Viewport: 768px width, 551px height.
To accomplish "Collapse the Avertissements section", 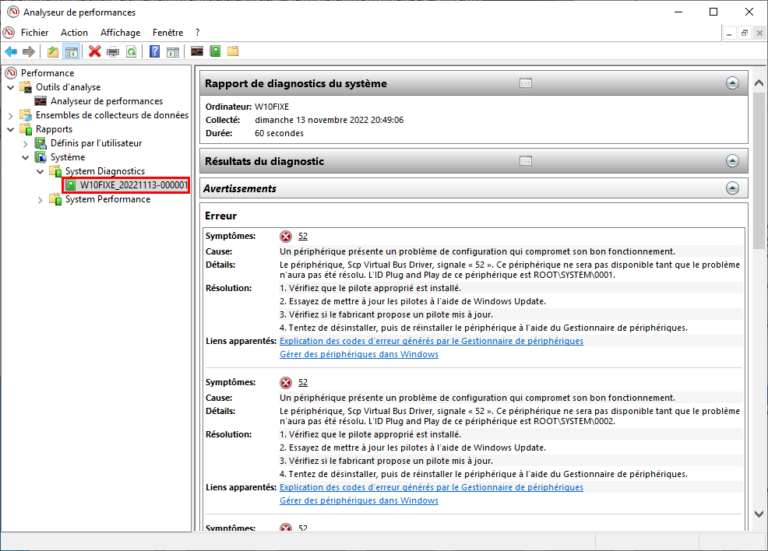I will 733,188.
